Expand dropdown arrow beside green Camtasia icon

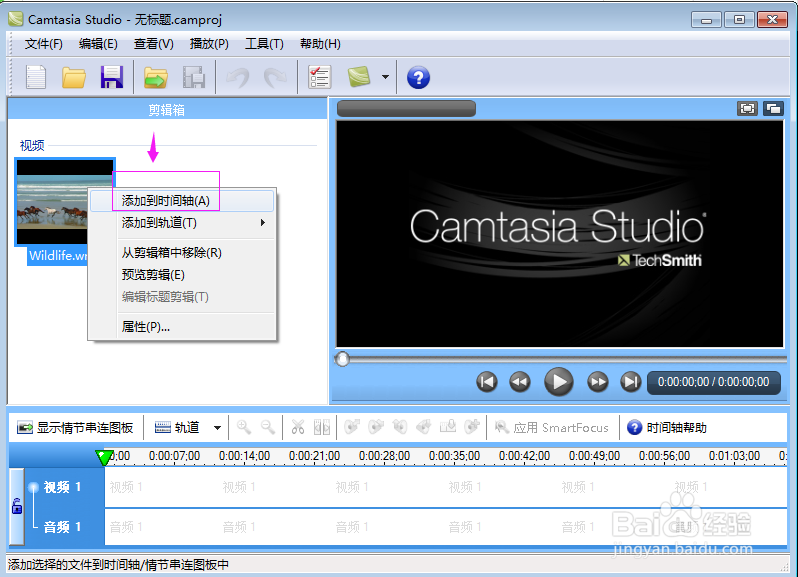tap(385, 77)
